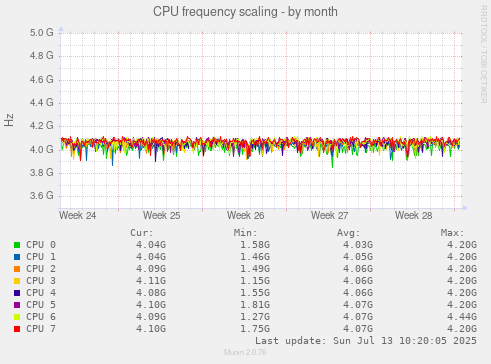Click CPU 4 cur value 4.08G
Viewport: 491px width, 364px height.
click(151, 293)
